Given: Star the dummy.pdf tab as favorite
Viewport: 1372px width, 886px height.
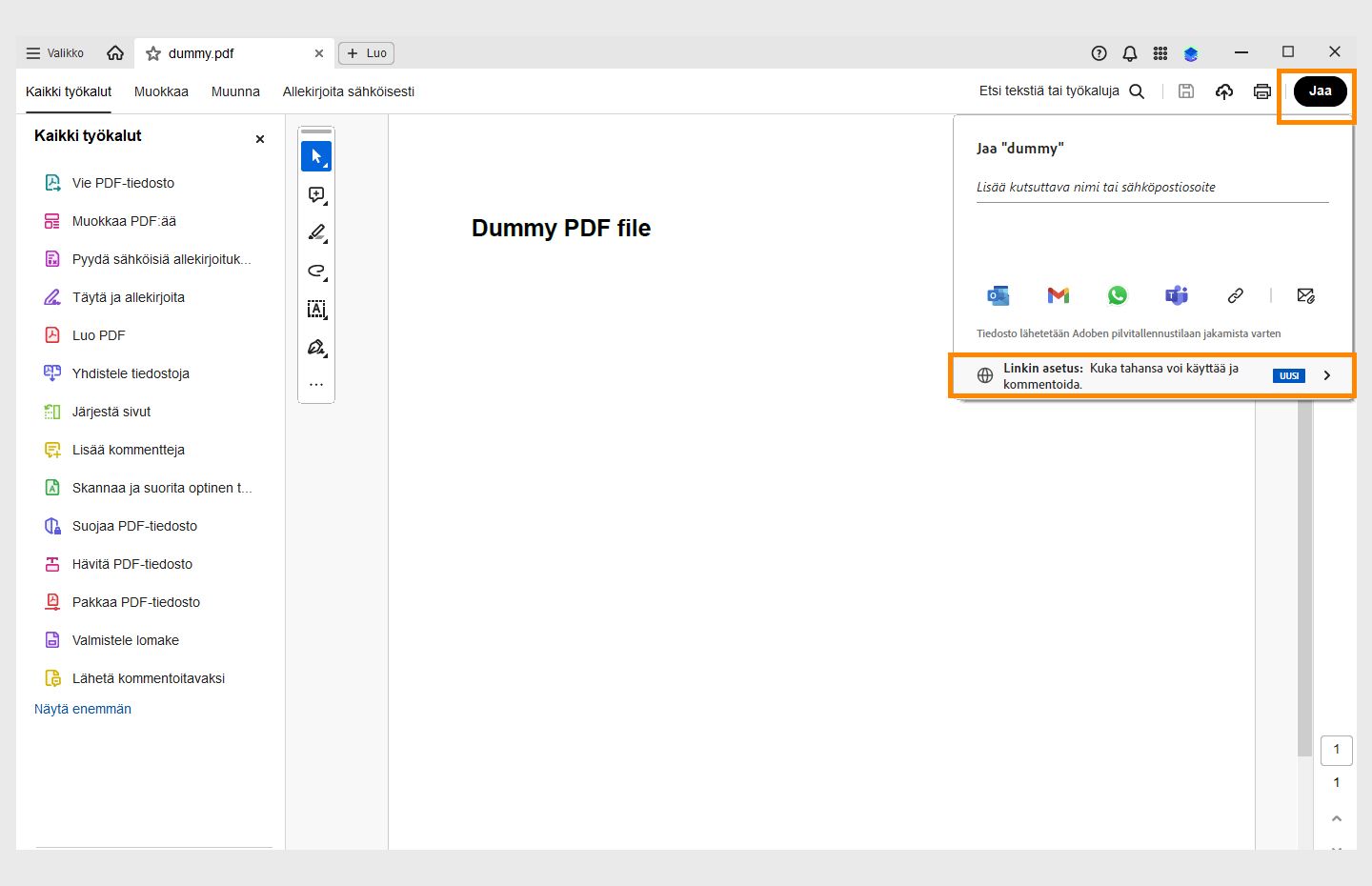Looking at the screenshot, I should [x=153, y=53].
